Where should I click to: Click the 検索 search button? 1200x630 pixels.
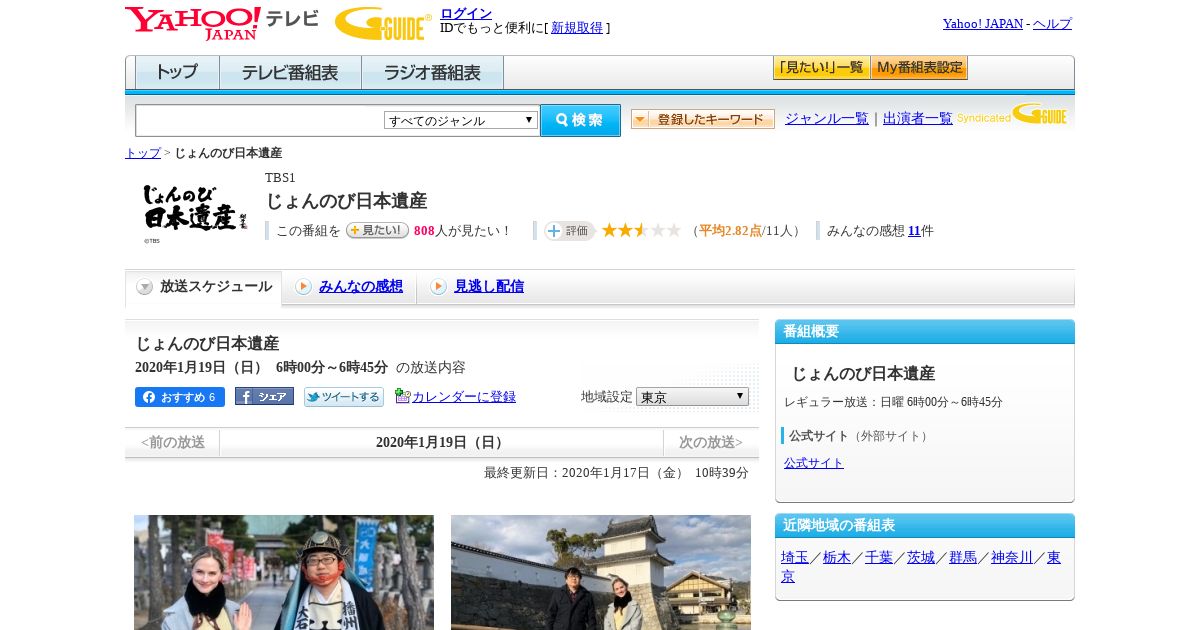point(580,120)
